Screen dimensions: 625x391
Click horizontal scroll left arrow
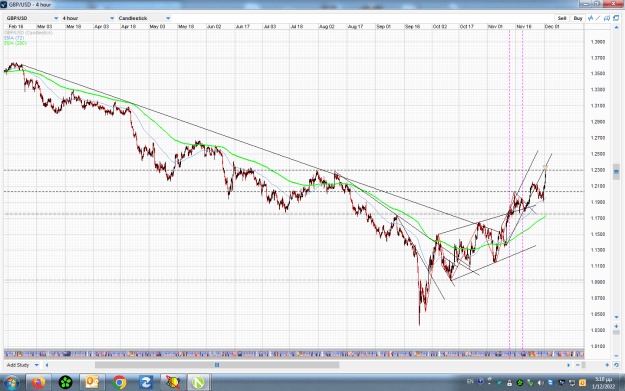coord(47,365)
